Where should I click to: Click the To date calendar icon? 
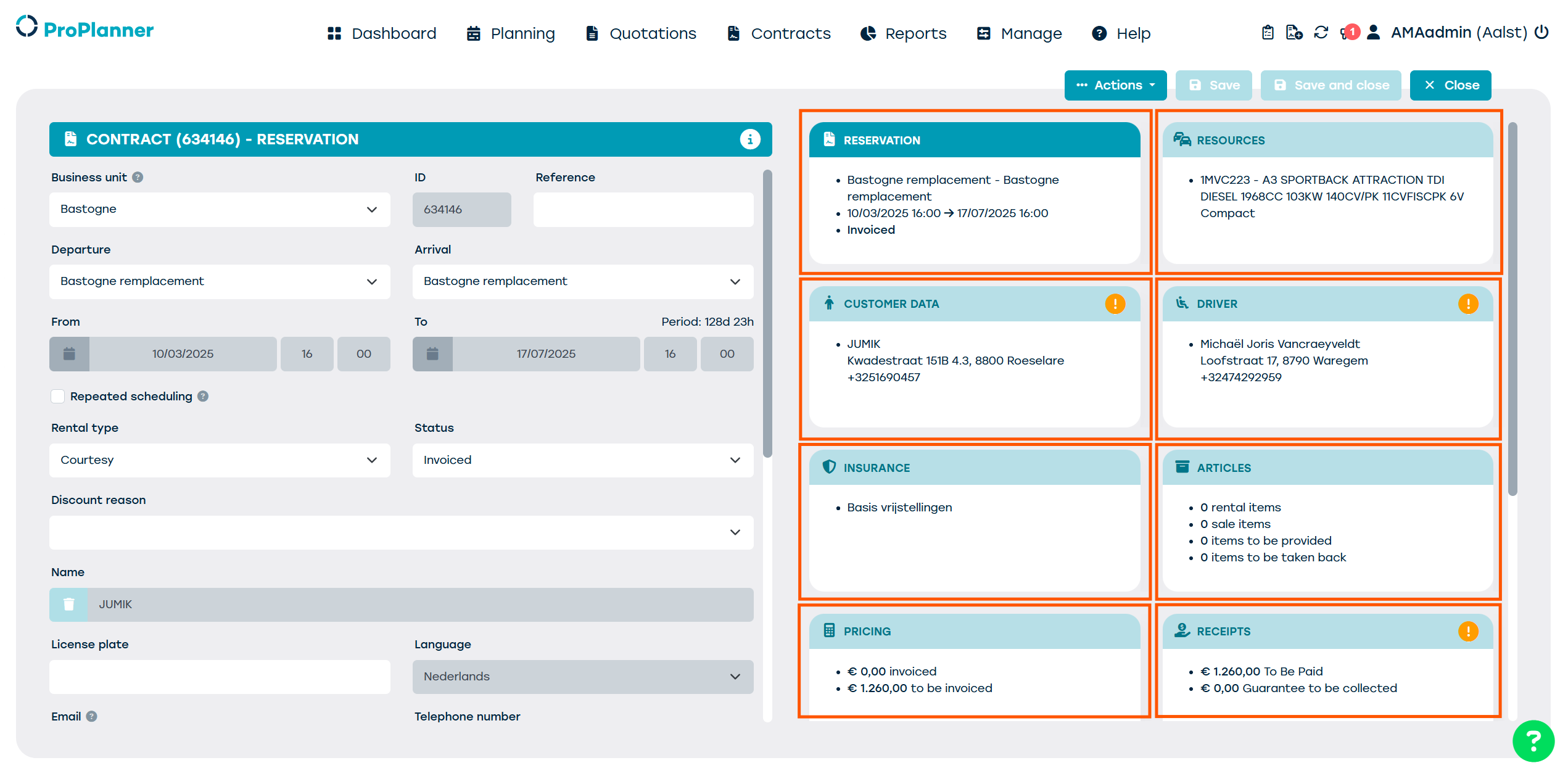coord(432,354)
